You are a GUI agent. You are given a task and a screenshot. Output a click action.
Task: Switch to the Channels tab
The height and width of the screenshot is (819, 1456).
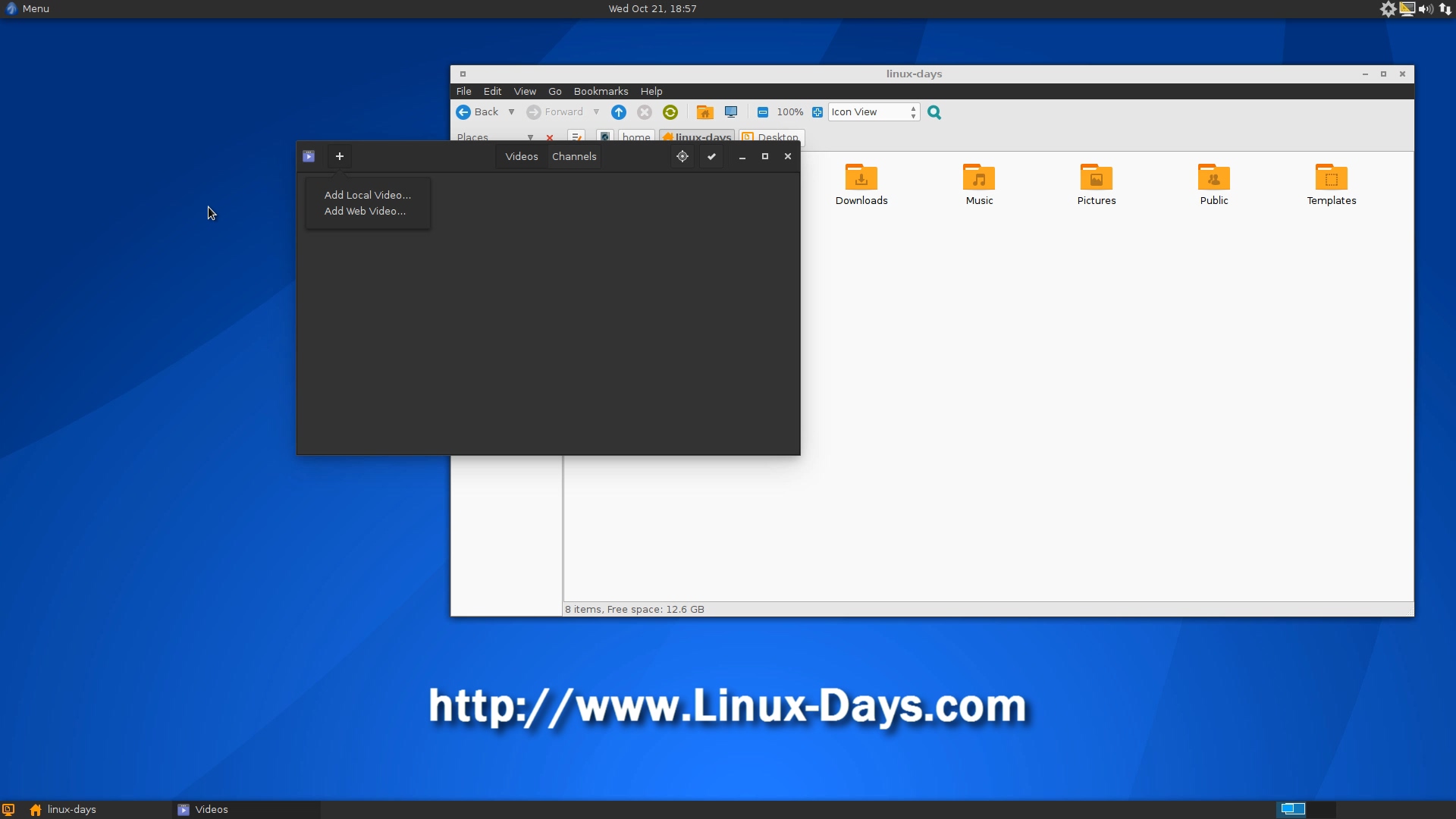click(574, 156)
